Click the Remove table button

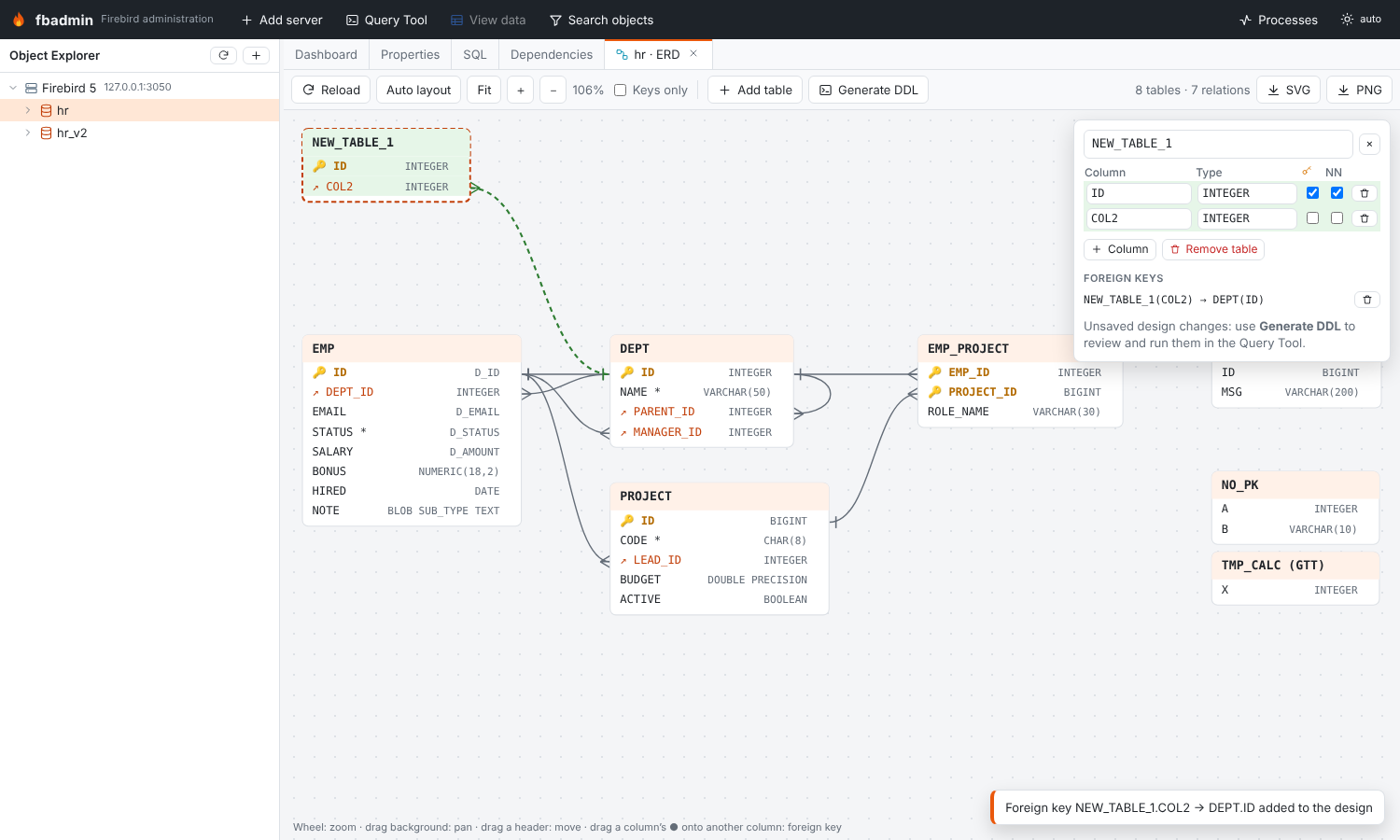(x=1213, y=249)
